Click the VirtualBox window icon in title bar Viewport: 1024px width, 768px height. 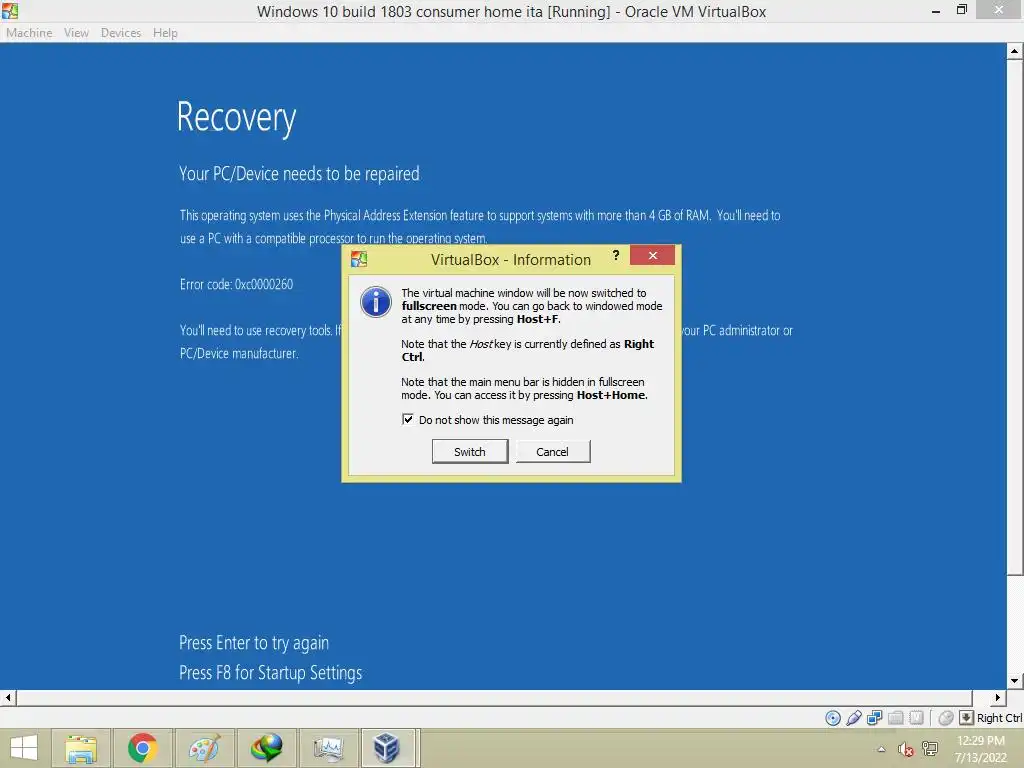pos(10,10)
